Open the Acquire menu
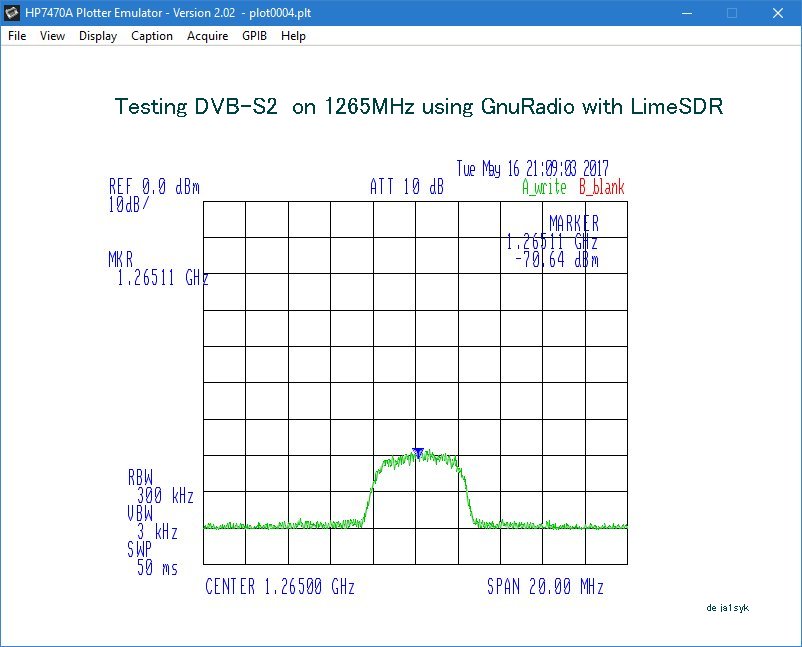This screenshot has height=647, width=802. coord(207,36)
